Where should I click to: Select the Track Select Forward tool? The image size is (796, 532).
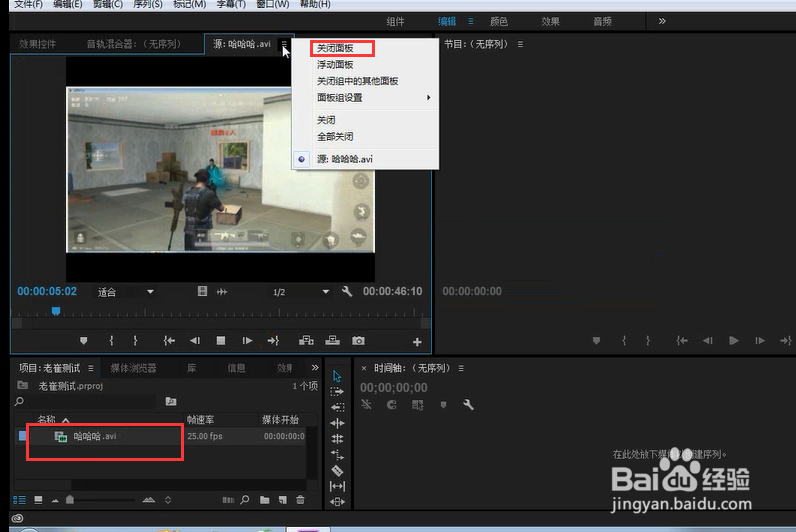(337, 392)
